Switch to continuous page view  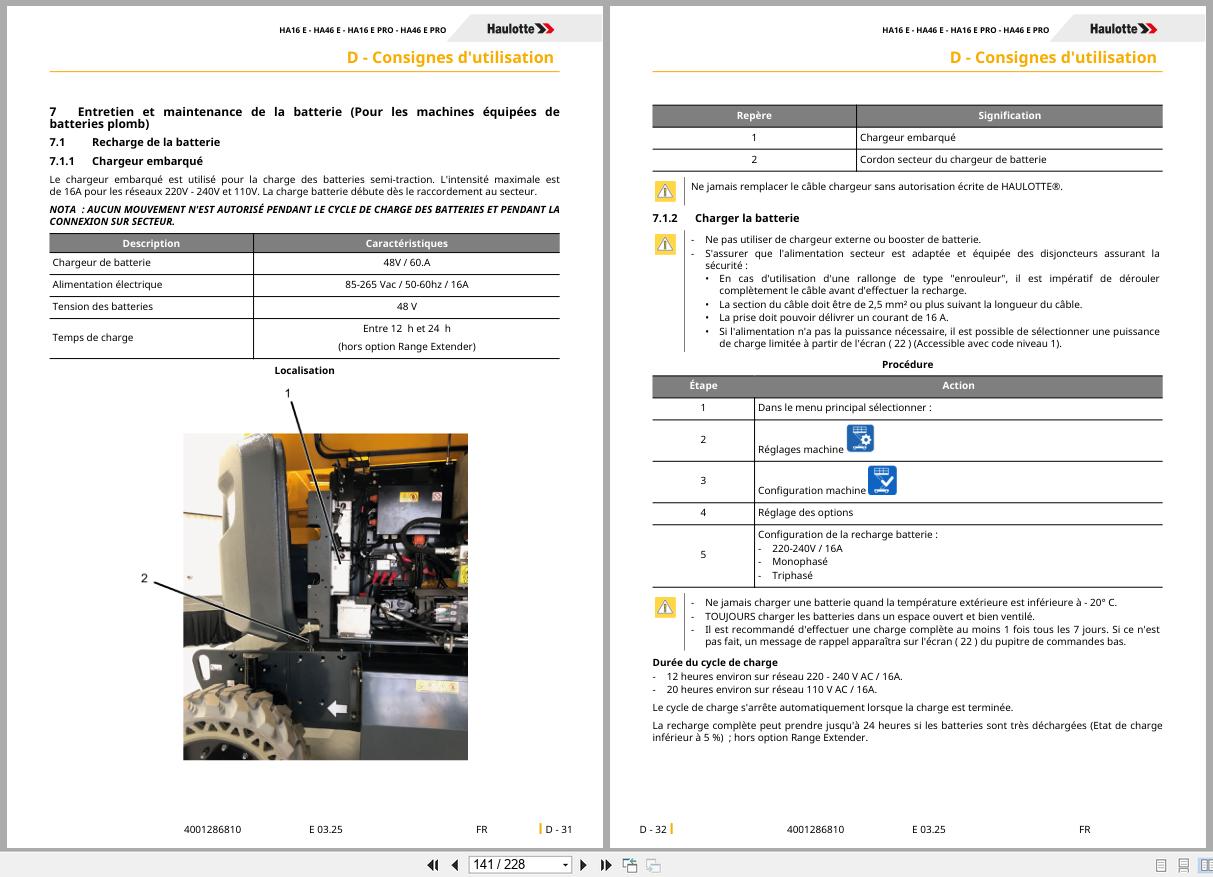click(1183, 865)
